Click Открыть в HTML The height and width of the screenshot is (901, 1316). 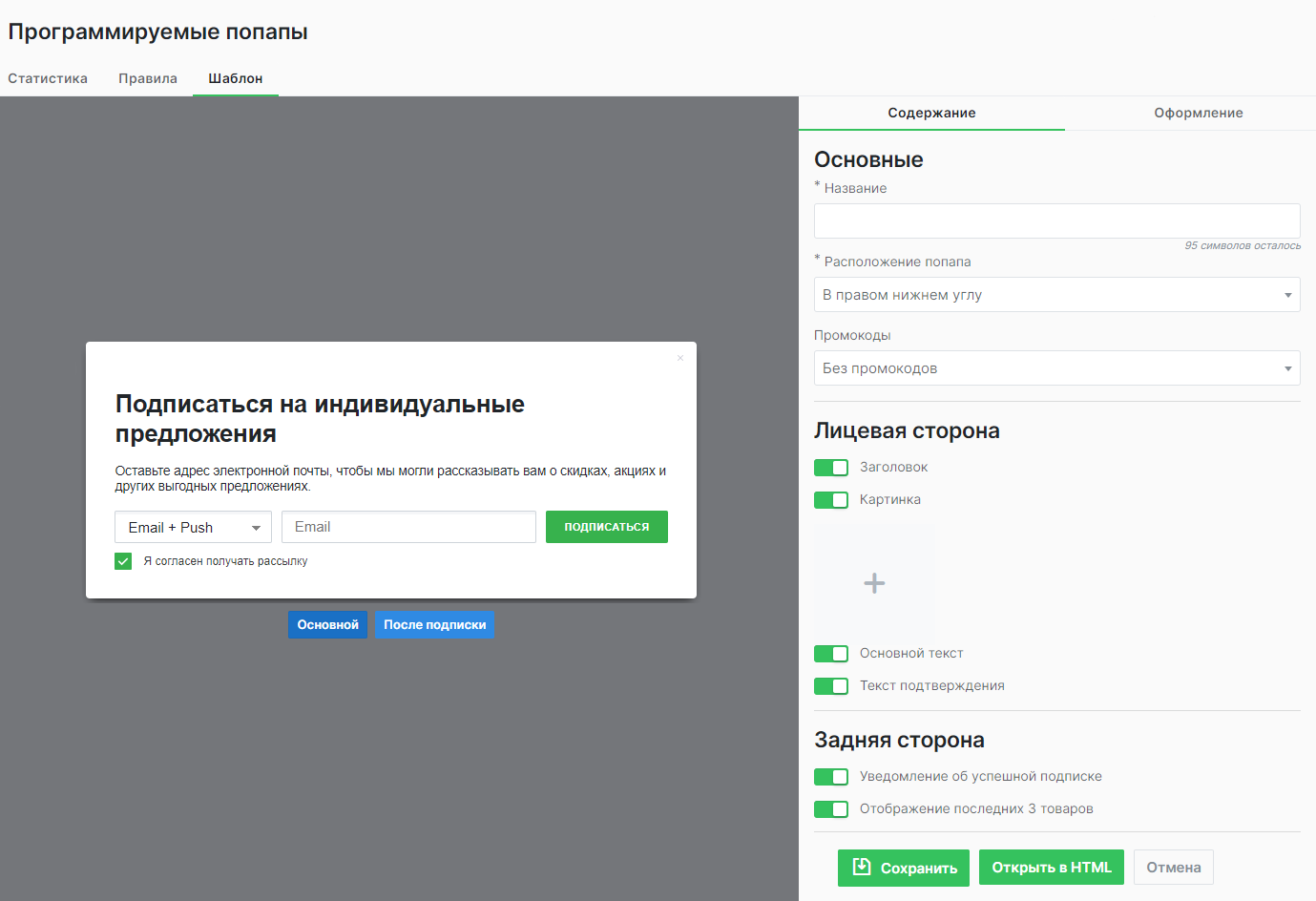point(1051,868)
